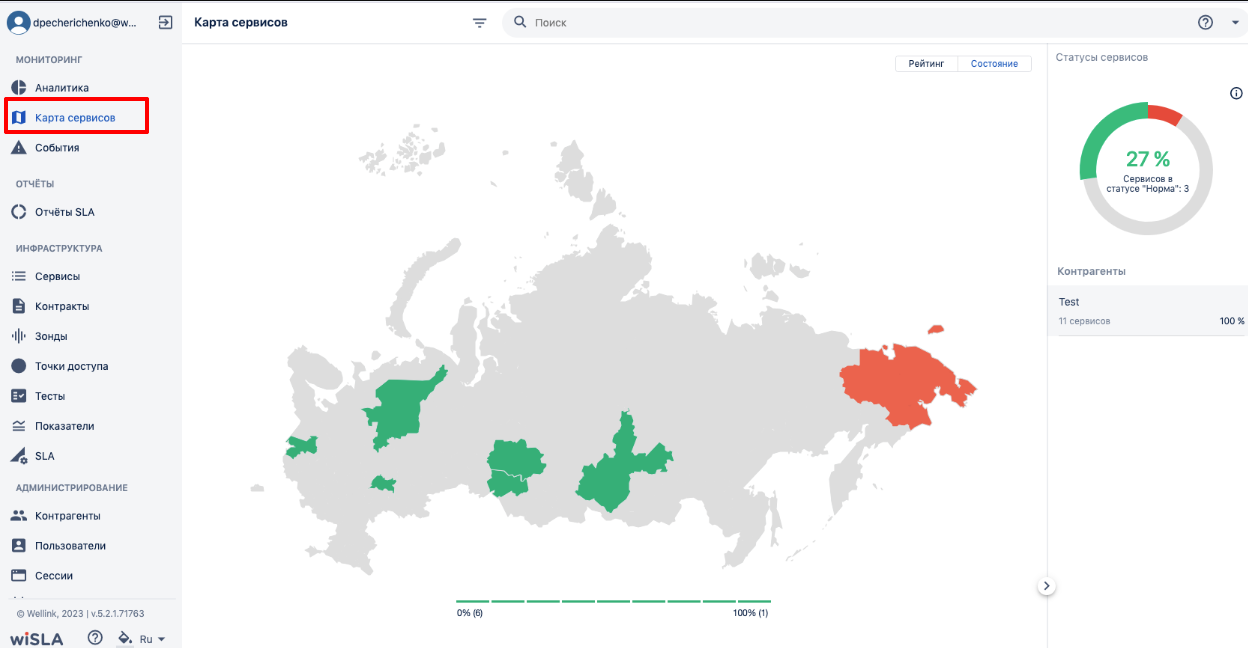Click the Точки доступа menu label
The width and height of the screenshot is (1248, 648).
coord(72,366)
